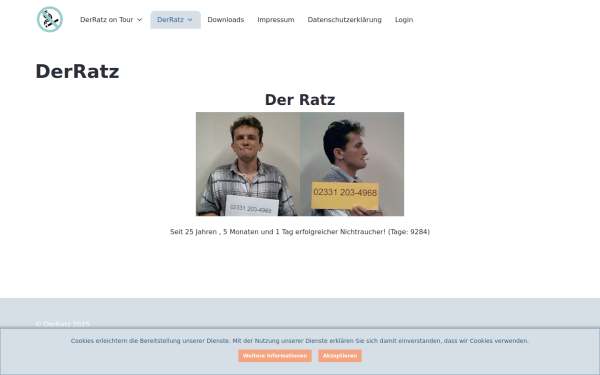This screenshot has width=600, height=375.
Task: Open the DerRatz on Tour menu
Action: [106, 20]
